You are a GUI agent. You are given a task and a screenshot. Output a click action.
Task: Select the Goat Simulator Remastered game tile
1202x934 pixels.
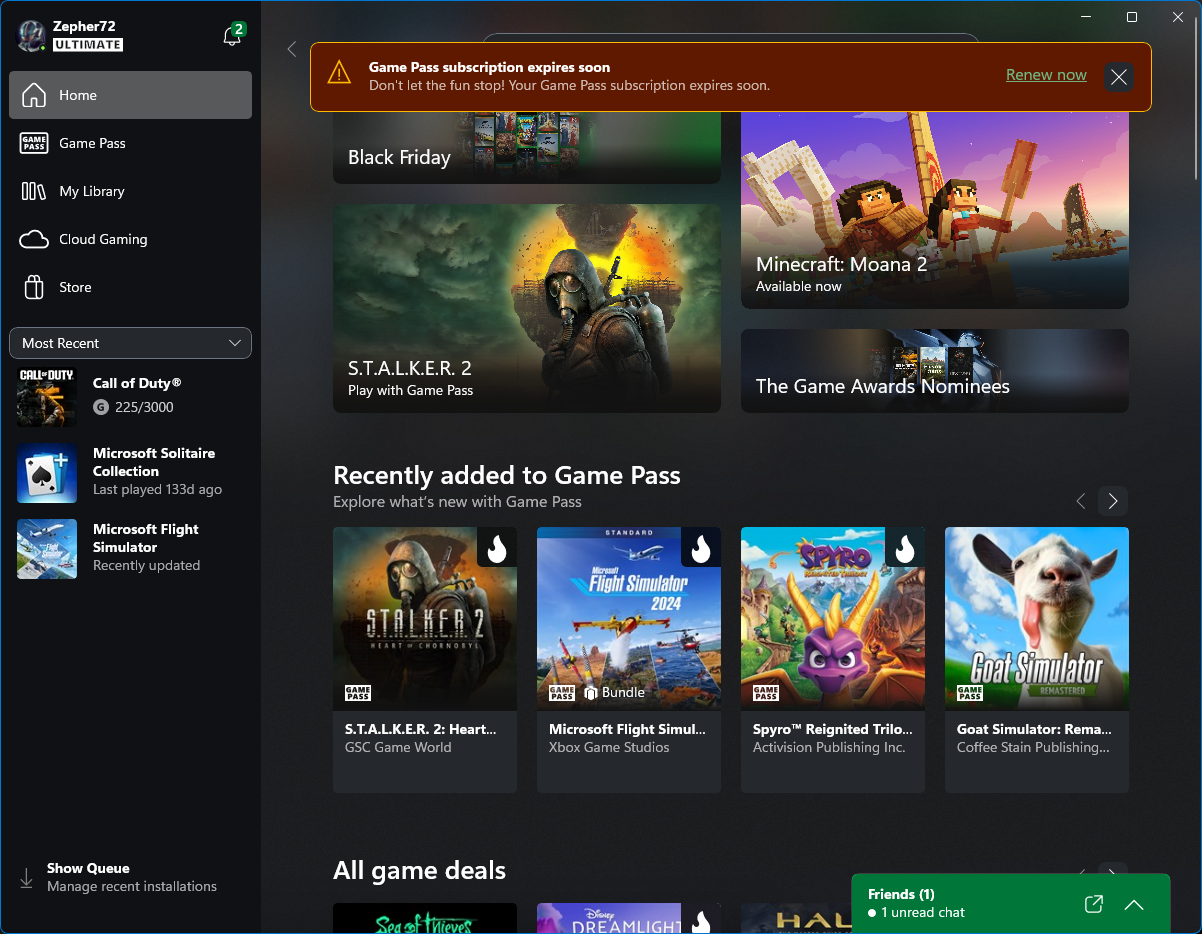tap(1036, 659)
